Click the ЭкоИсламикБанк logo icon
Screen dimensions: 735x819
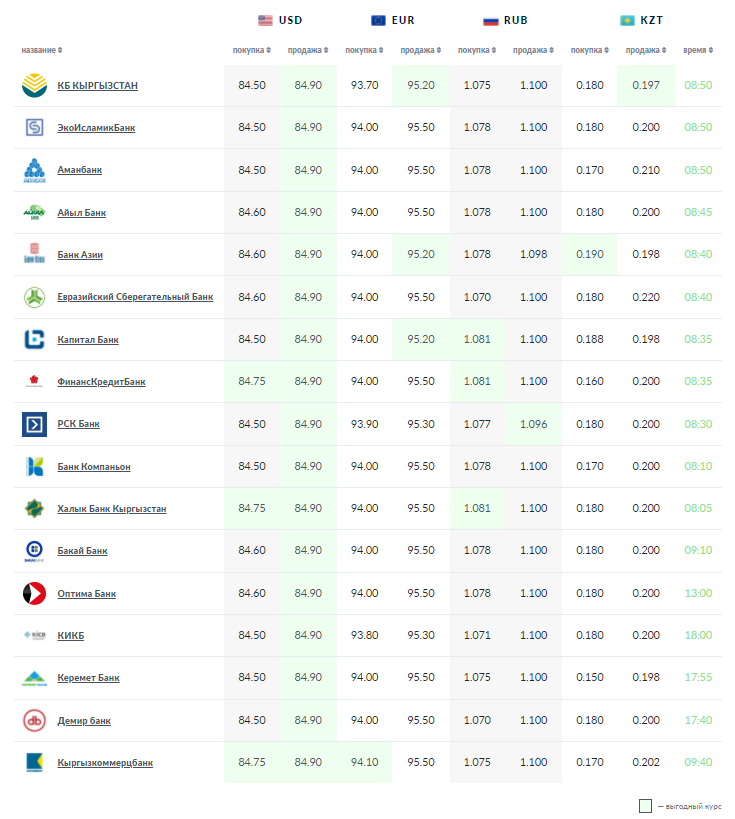[x=34, y=128]
